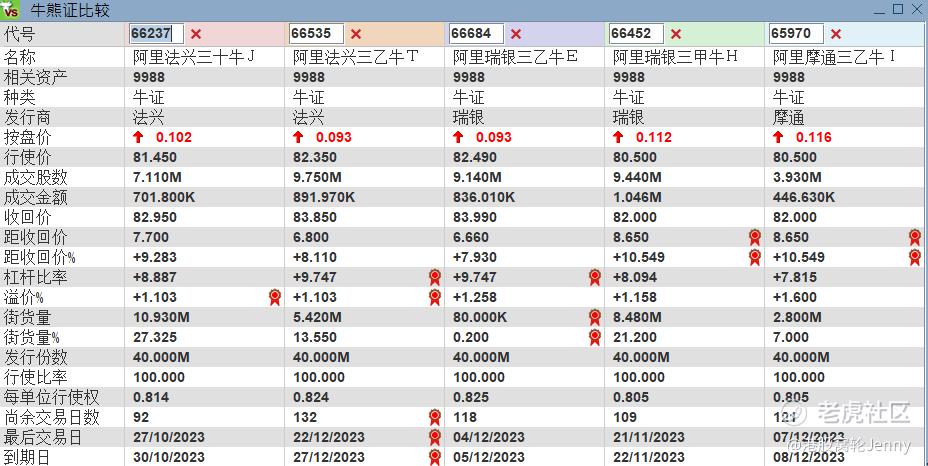Screen dimensions: 928x466
Task: Click turnover value 1.046M
Action: point(637,197)
